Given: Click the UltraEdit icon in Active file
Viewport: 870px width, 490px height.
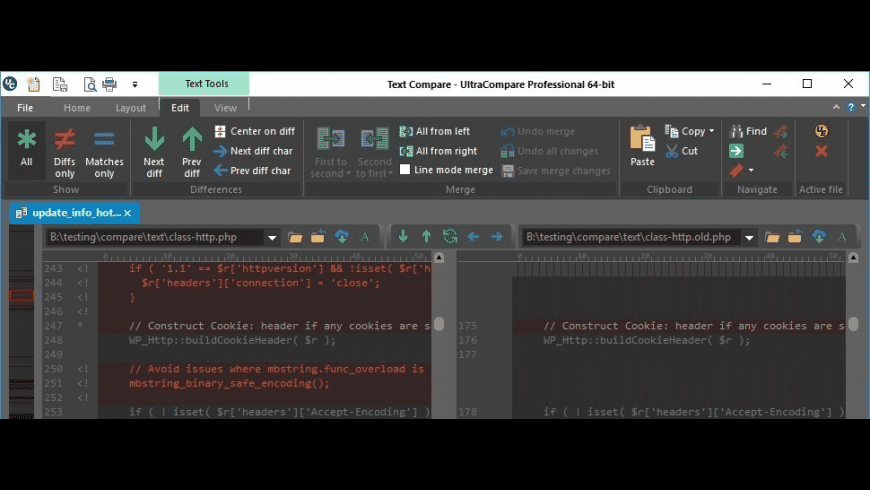Looking at the screenshot, I should pyautogui.click(x=821, y=132).
